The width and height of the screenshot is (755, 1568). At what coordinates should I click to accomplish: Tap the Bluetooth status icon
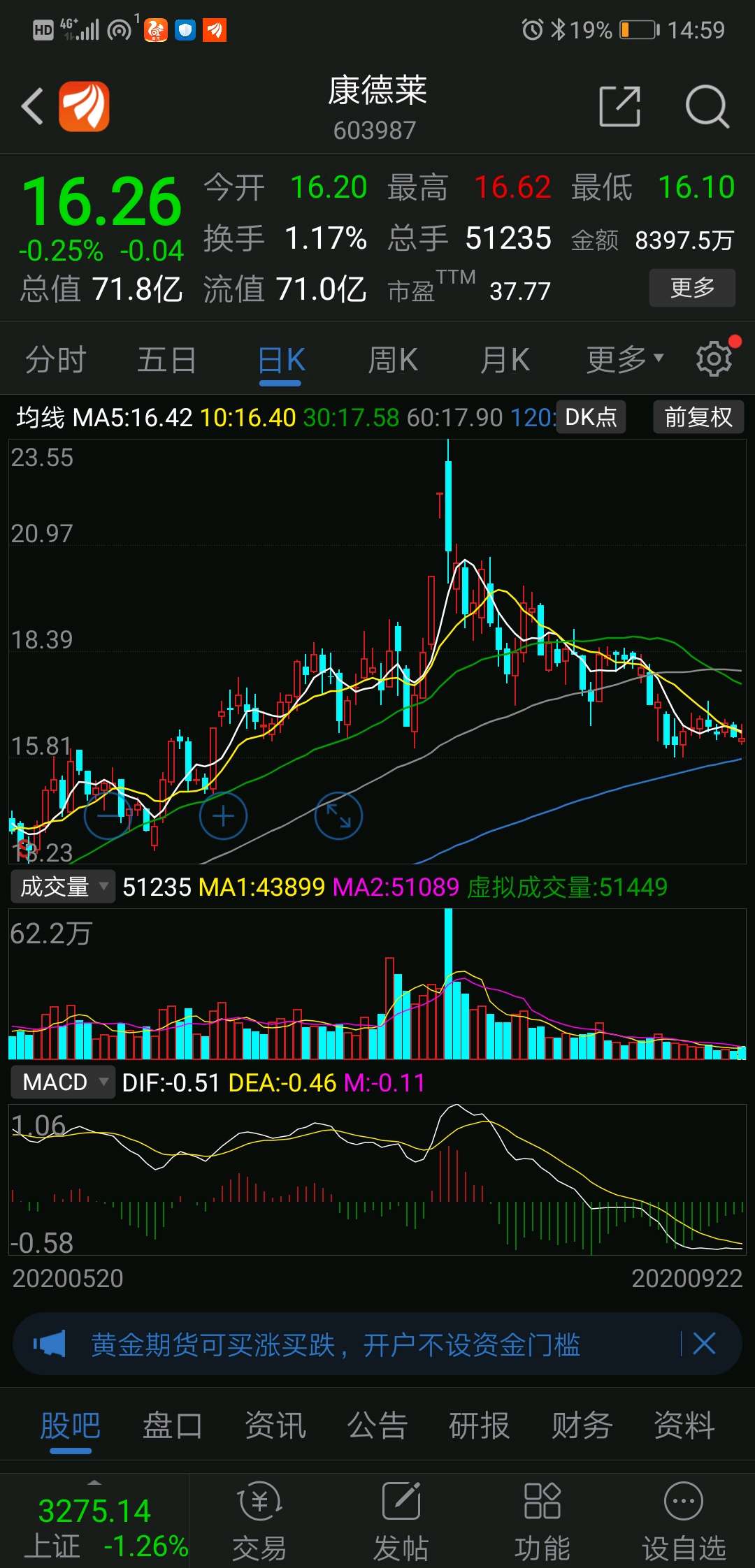[x=558, y=29]
